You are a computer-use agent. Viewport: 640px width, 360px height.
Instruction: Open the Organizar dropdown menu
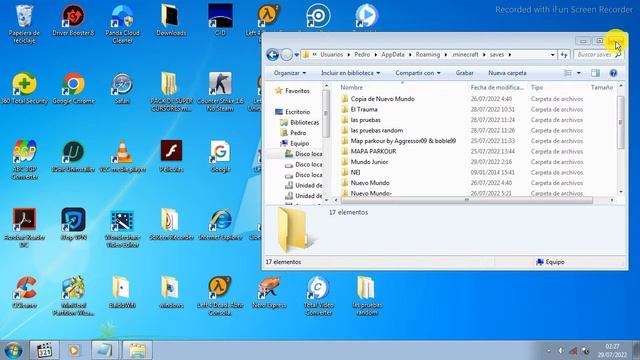[x=290, y=73]
